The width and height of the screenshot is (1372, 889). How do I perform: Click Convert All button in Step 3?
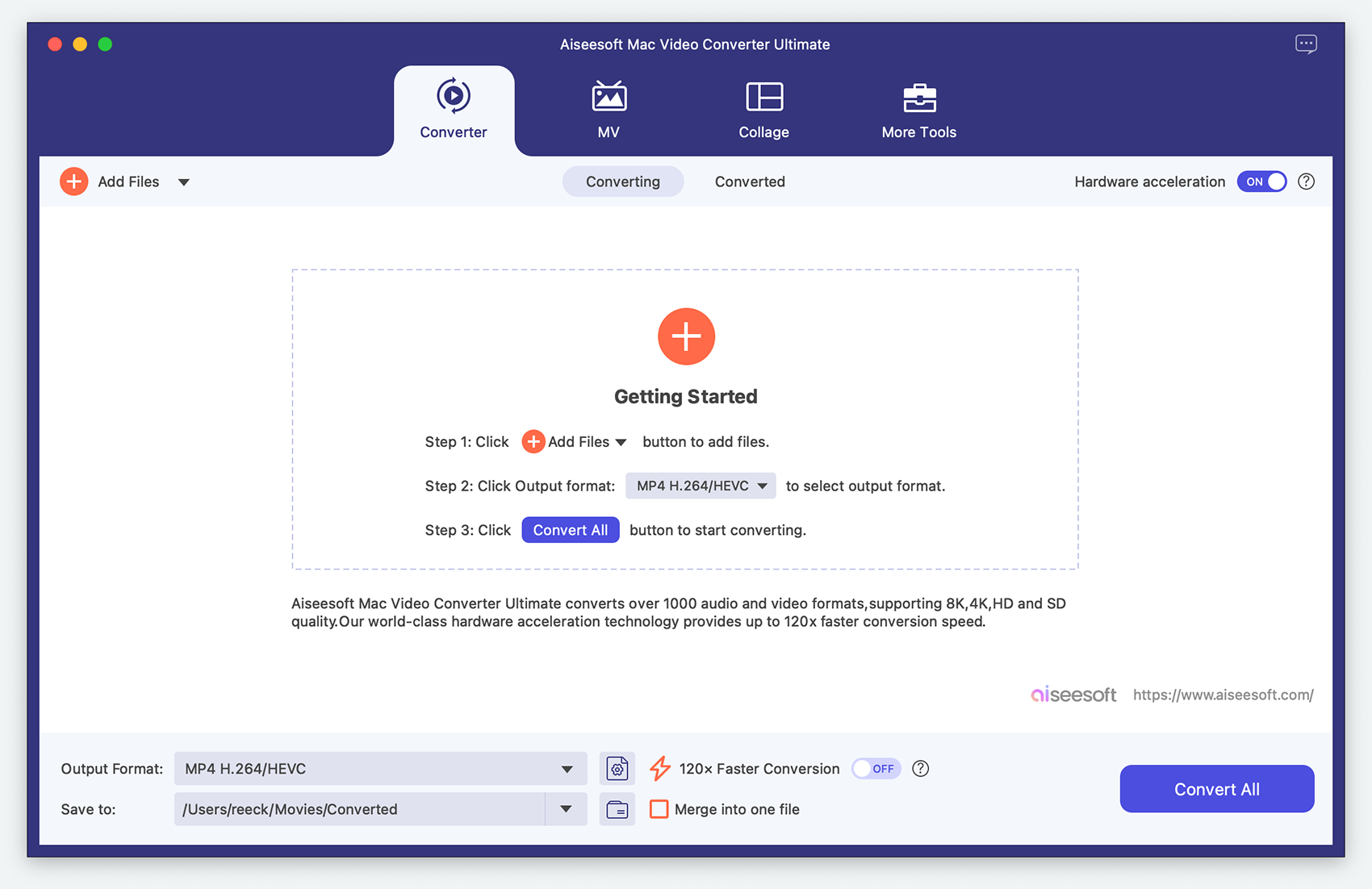point(571,530)
